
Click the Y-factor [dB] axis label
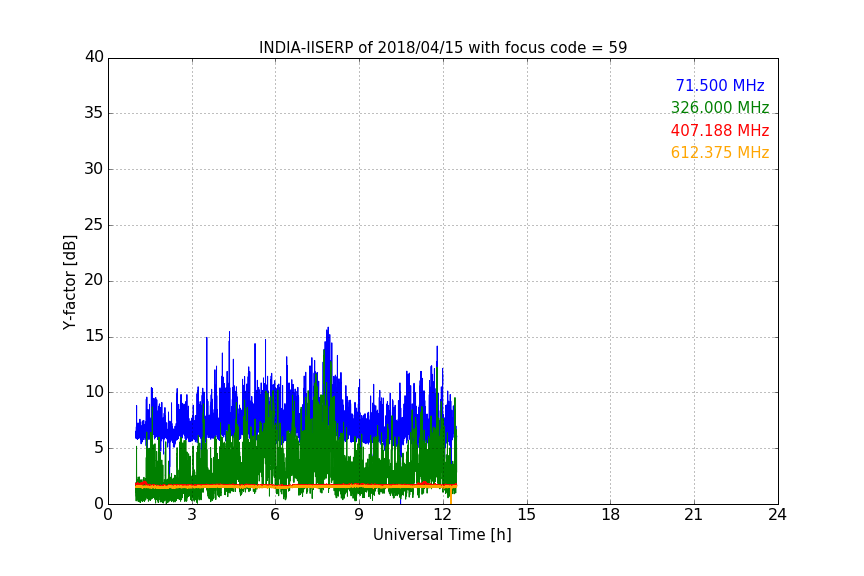coord(69,282)
